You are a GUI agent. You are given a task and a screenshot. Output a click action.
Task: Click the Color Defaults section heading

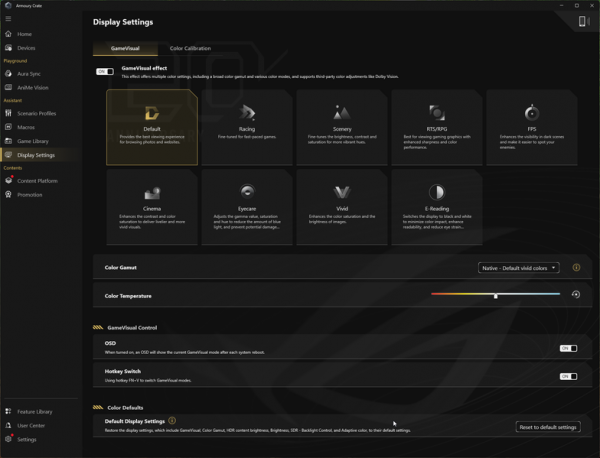[x=125, y=407]
